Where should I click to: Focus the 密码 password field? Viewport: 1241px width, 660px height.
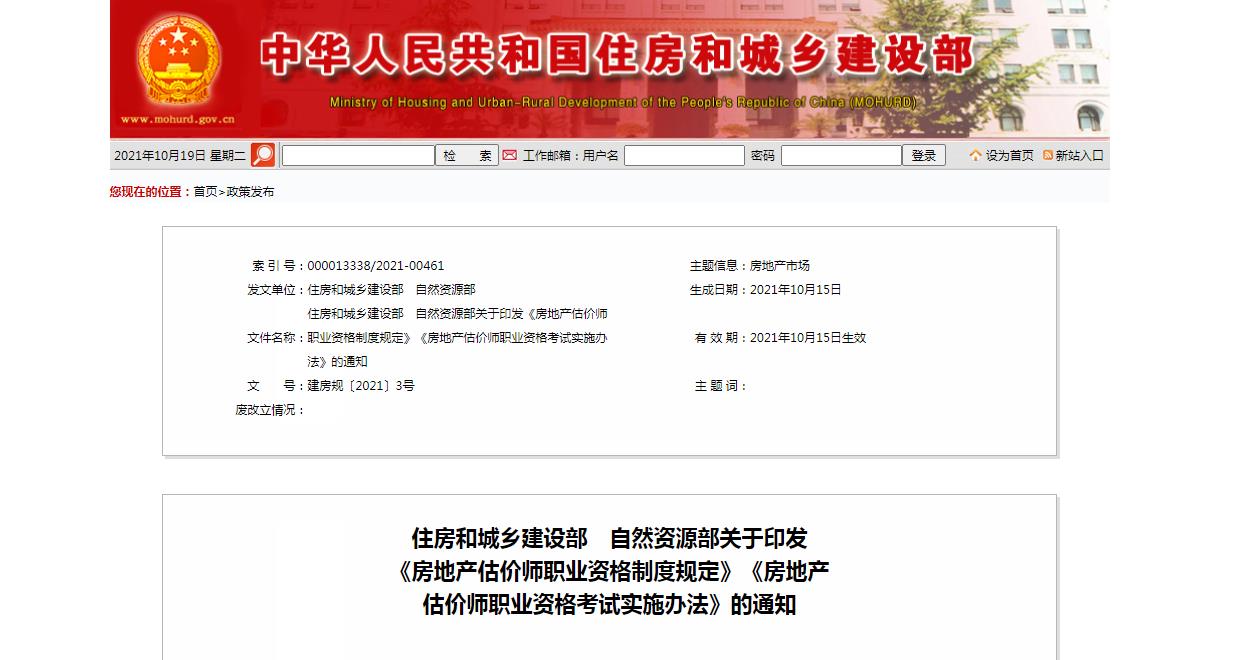[x=841, y=156]
